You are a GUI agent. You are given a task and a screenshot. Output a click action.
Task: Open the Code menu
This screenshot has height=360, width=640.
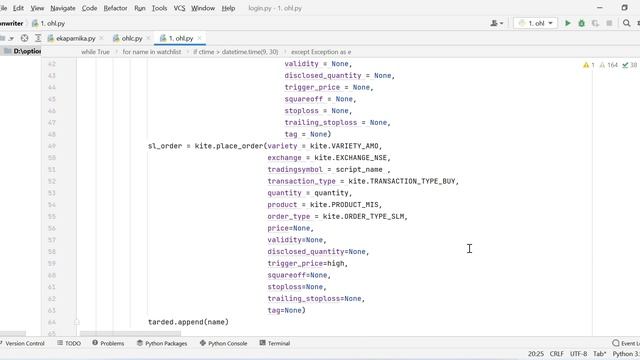pyautogui.click(x=89, y=8)
